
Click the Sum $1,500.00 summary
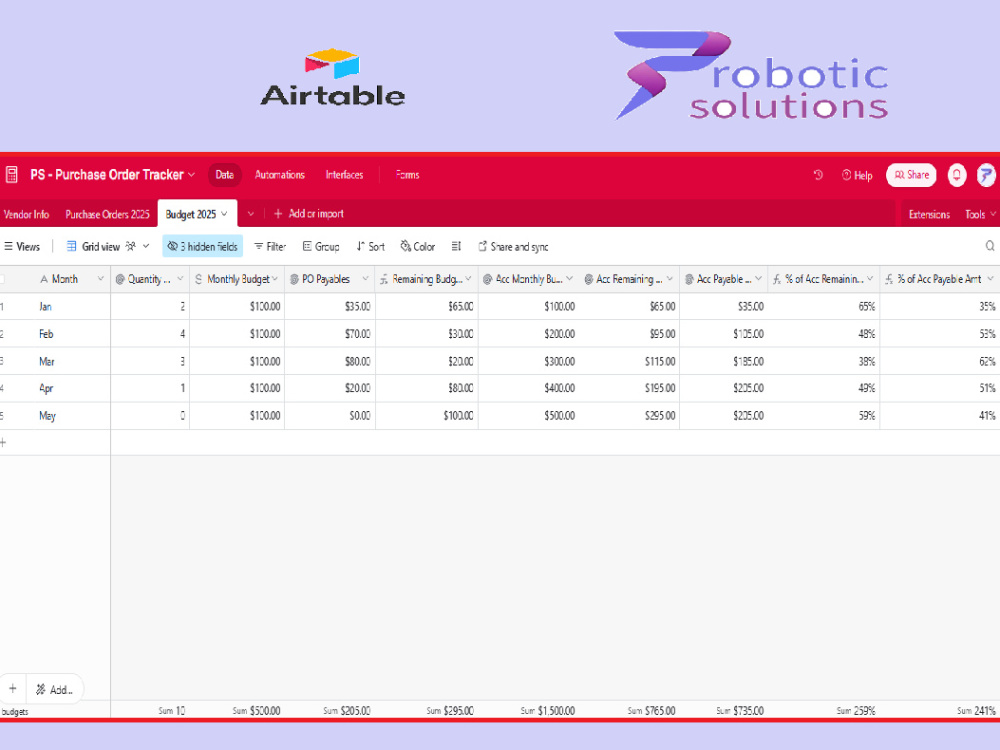pos(547,710)
